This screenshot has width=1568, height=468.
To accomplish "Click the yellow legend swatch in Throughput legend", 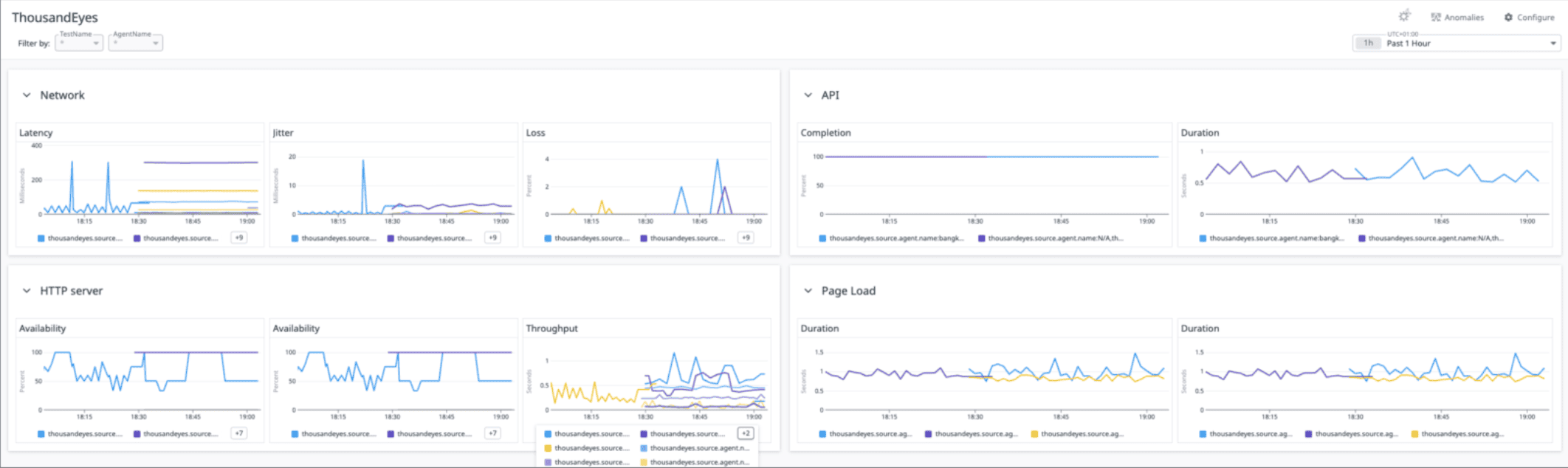I will click(548, 448).
